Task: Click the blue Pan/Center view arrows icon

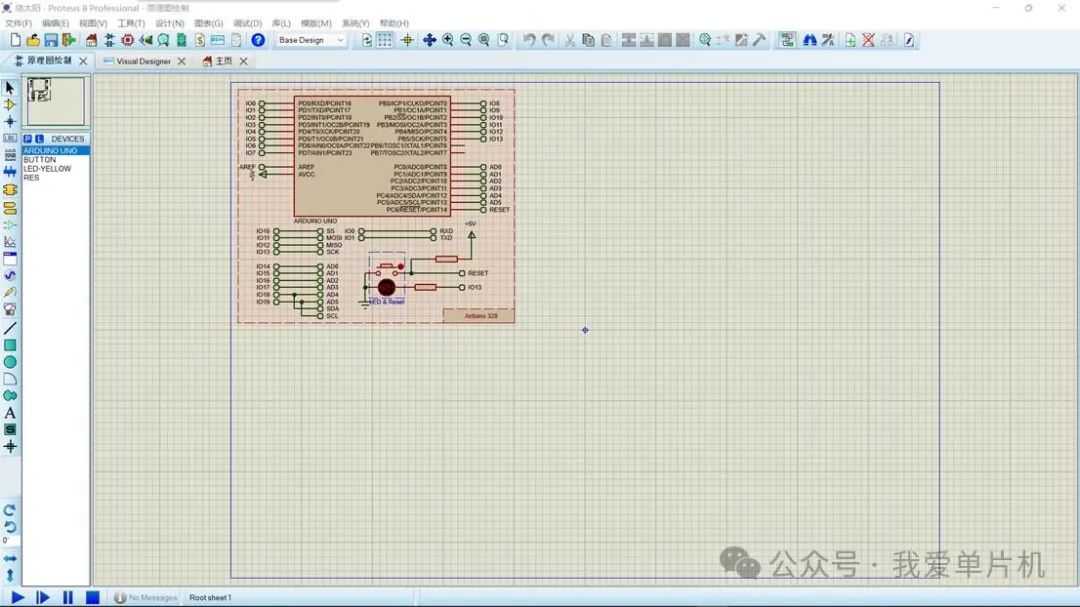Action: 429,40
